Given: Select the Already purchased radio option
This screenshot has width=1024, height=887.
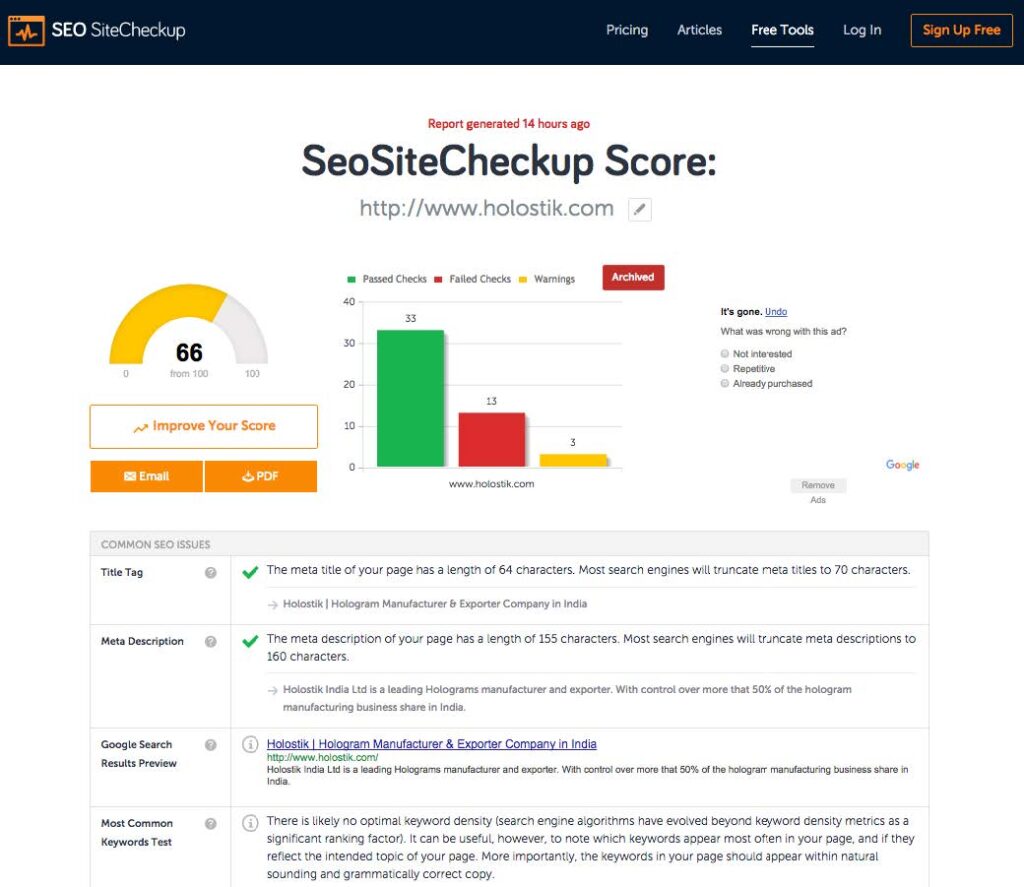Looking at the screenshot, I should (x=724, y=383).
